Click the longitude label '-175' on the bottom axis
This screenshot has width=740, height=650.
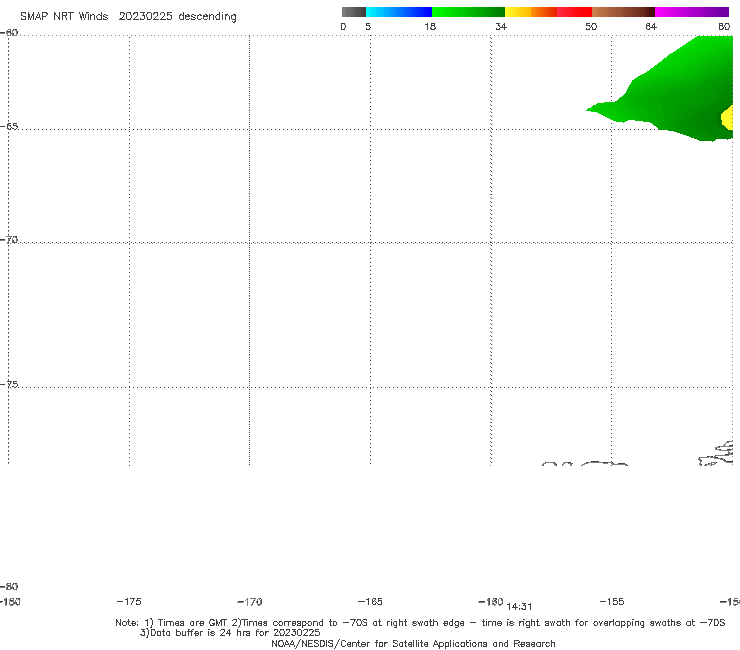[129, 602]
